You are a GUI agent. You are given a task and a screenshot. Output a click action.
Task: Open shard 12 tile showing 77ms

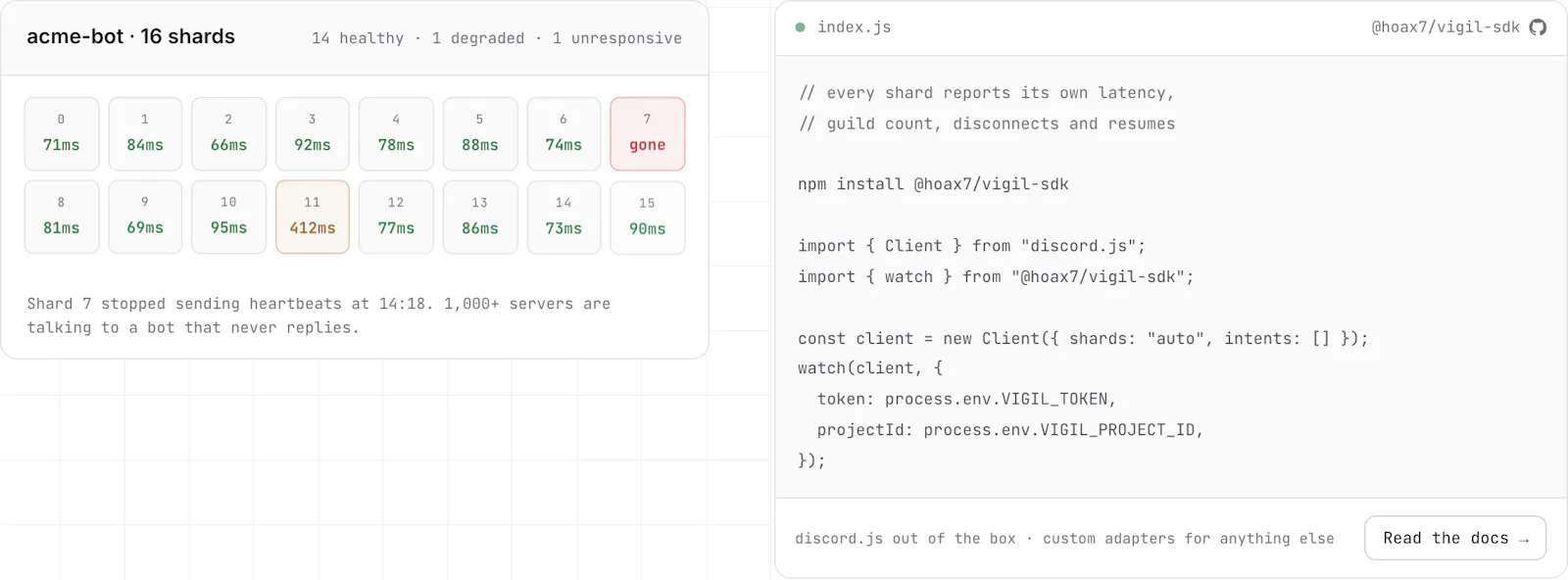tap(396, 217)
